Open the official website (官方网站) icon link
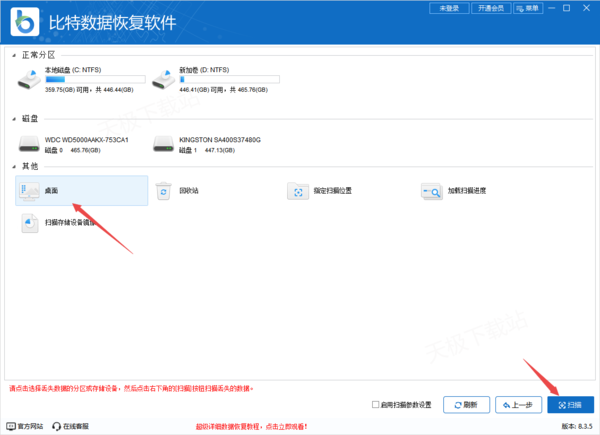 click(11, 426)
